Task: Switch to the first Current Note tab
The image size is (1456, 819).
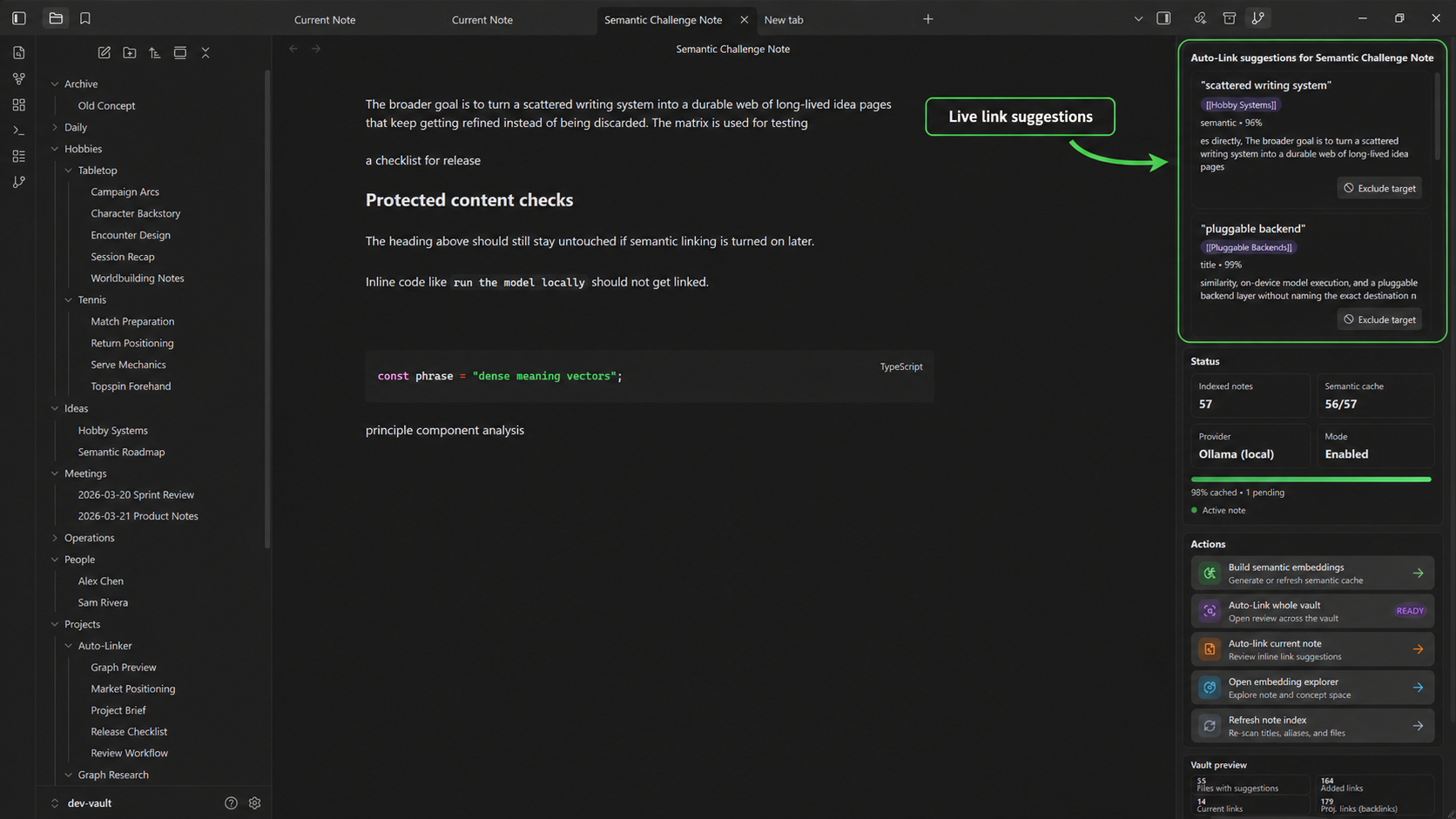Action: click(325, 19)
